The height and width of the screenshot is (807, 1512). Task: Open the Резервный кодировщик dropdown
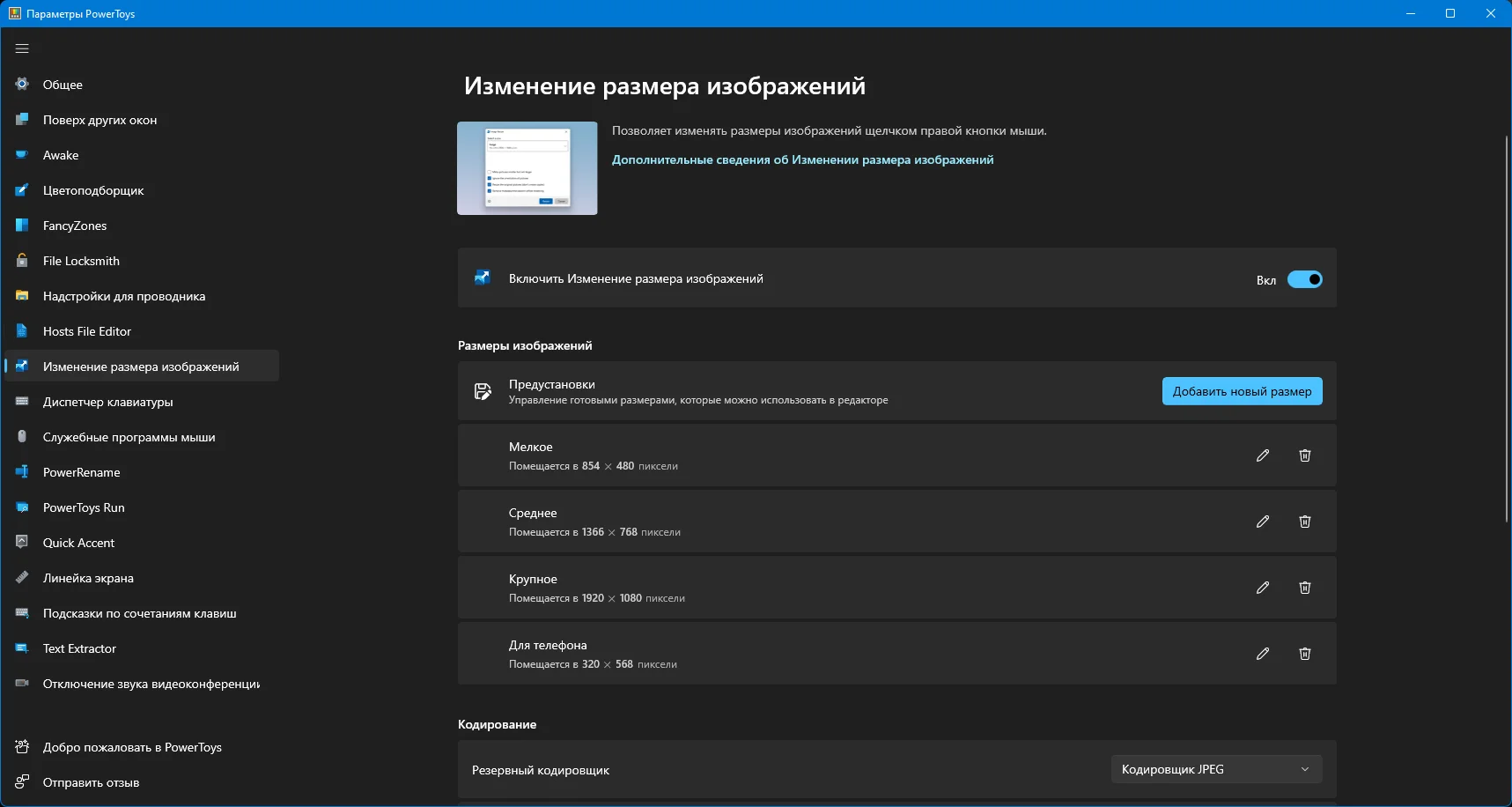click(x=1216, y=769)
